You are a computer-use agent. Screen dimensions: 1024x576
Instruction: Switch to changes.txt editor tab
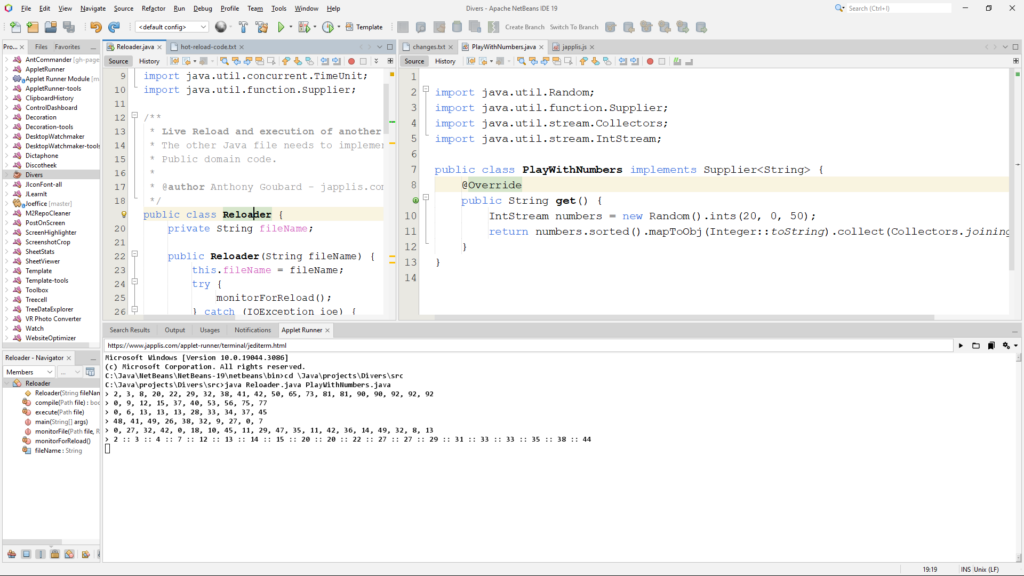(428, 47)
